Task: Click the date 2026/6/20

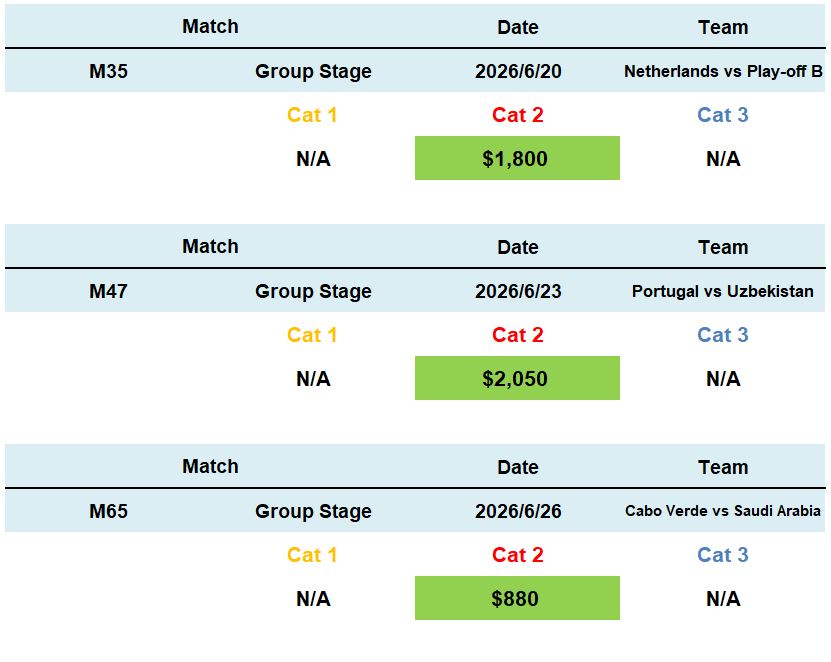Action: 518,71
